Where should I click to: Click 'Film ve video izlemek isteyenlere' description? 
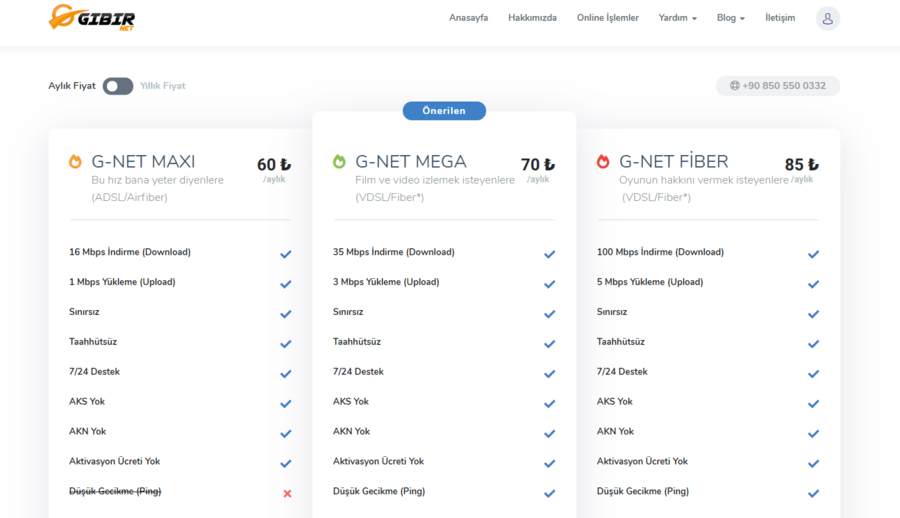[x=435, y=180]
